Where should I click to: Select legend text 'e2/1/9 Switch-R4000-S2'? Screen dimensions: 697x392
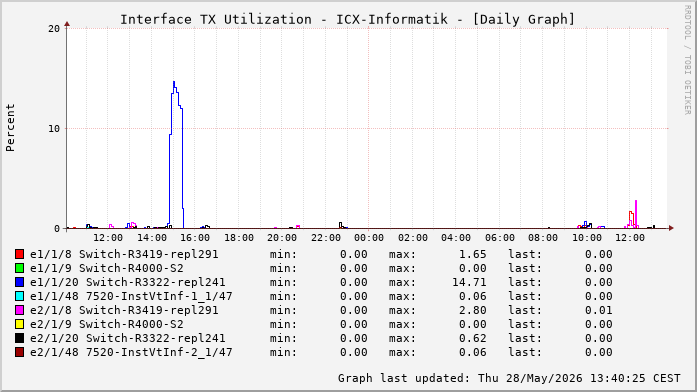point(107,324)
